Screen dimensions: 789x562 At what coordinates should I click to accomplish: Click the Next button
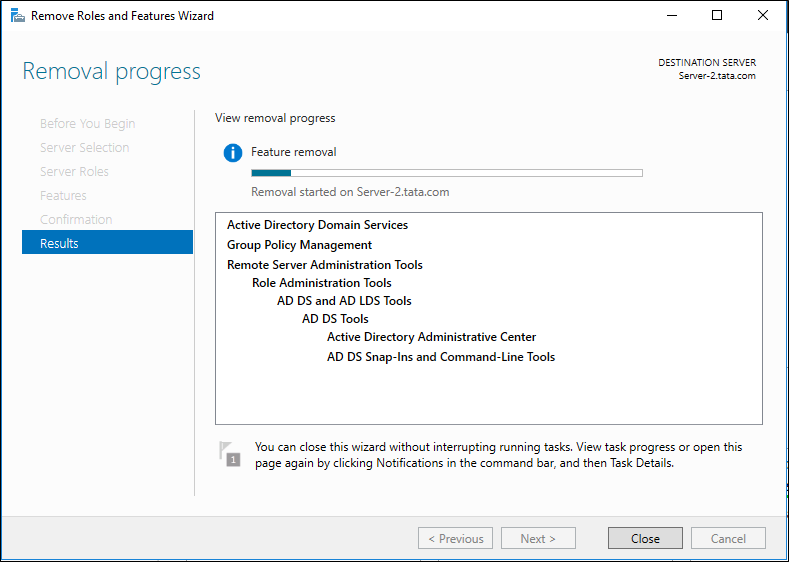[538, 538]
